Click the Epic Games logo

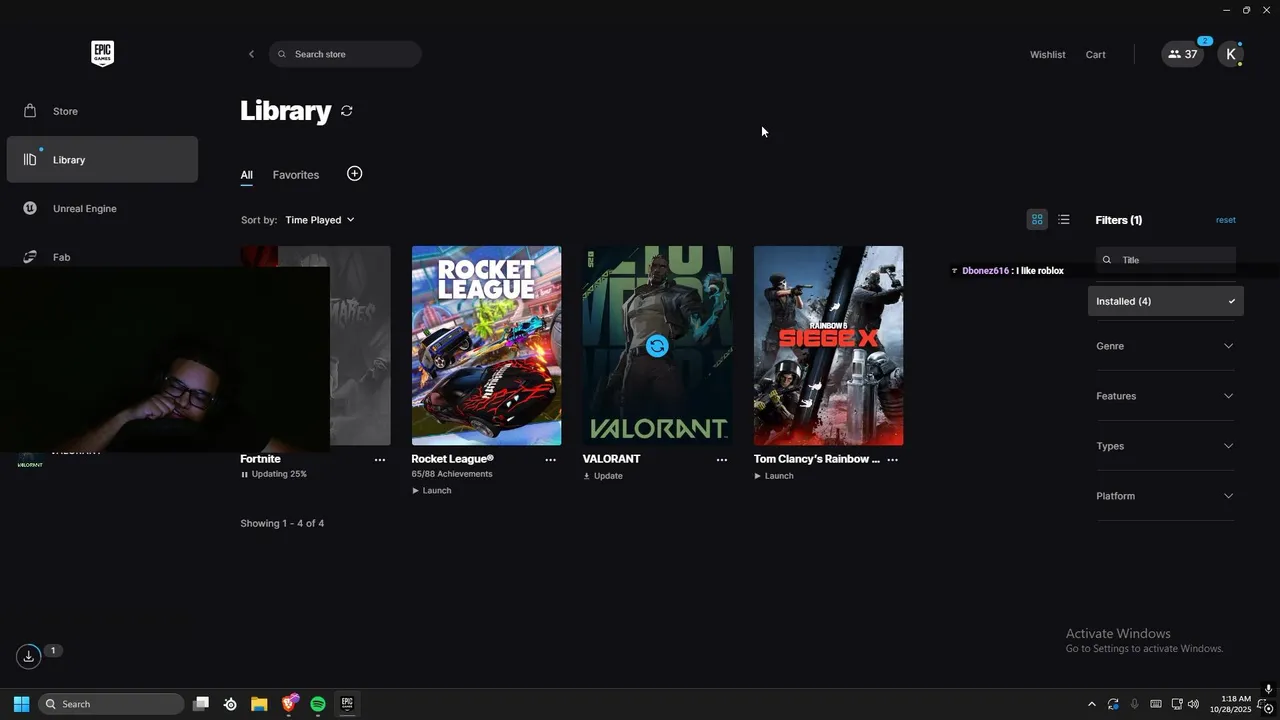point(102,54)
